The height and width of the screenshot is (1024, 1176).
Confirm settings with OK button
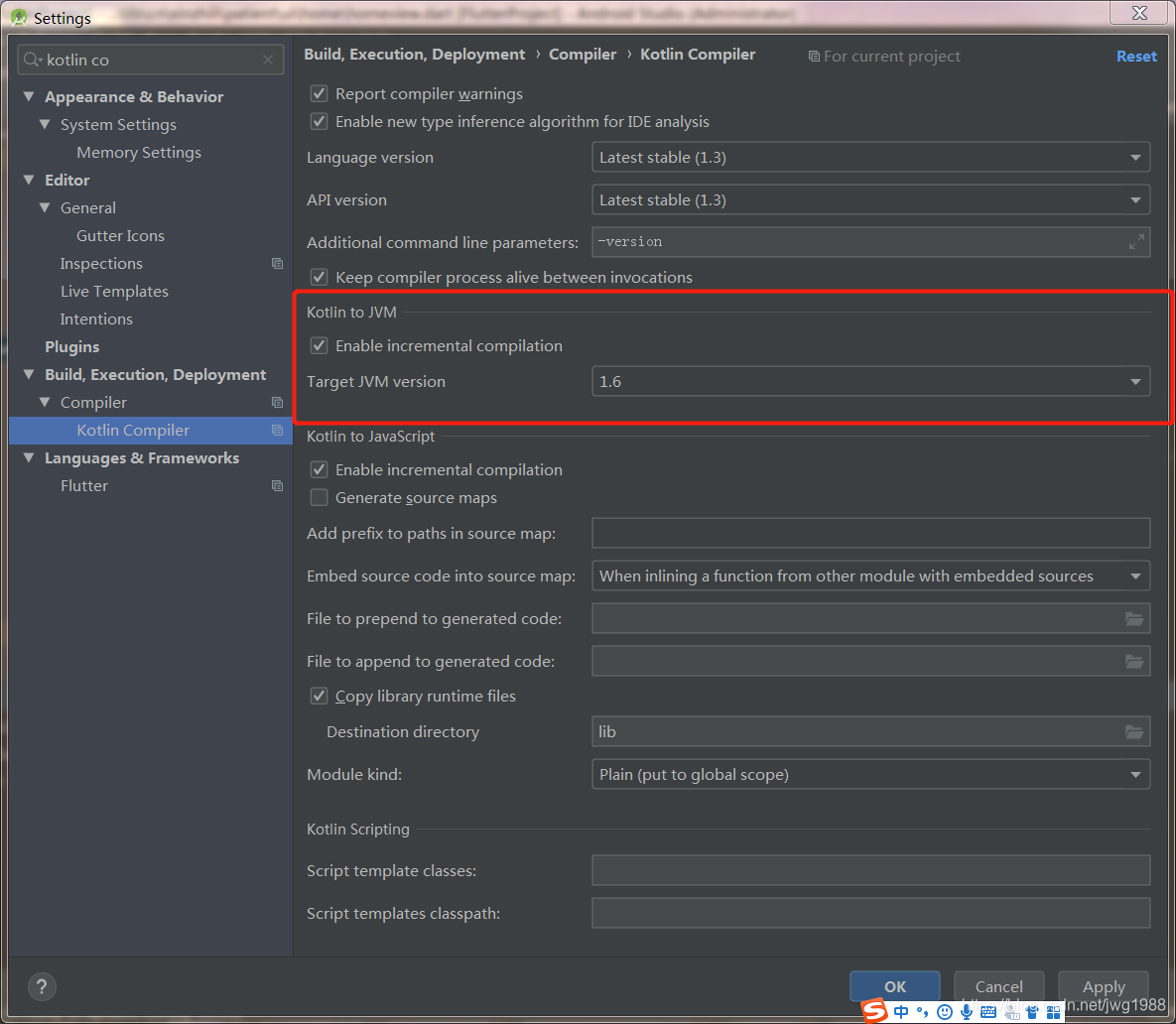(895, 986)
